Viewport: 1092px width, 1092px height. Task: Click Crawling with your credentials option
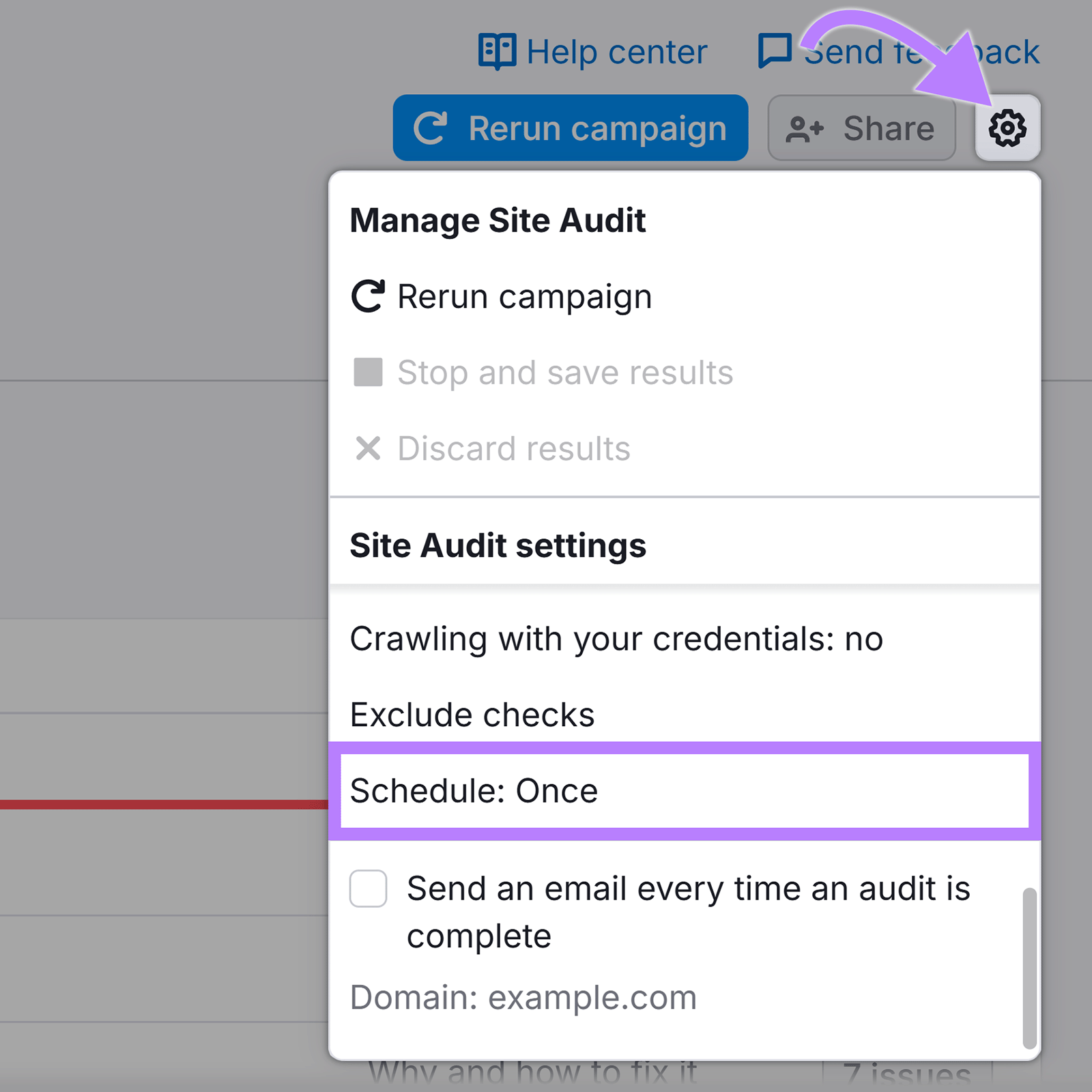(x=616, y=639)
